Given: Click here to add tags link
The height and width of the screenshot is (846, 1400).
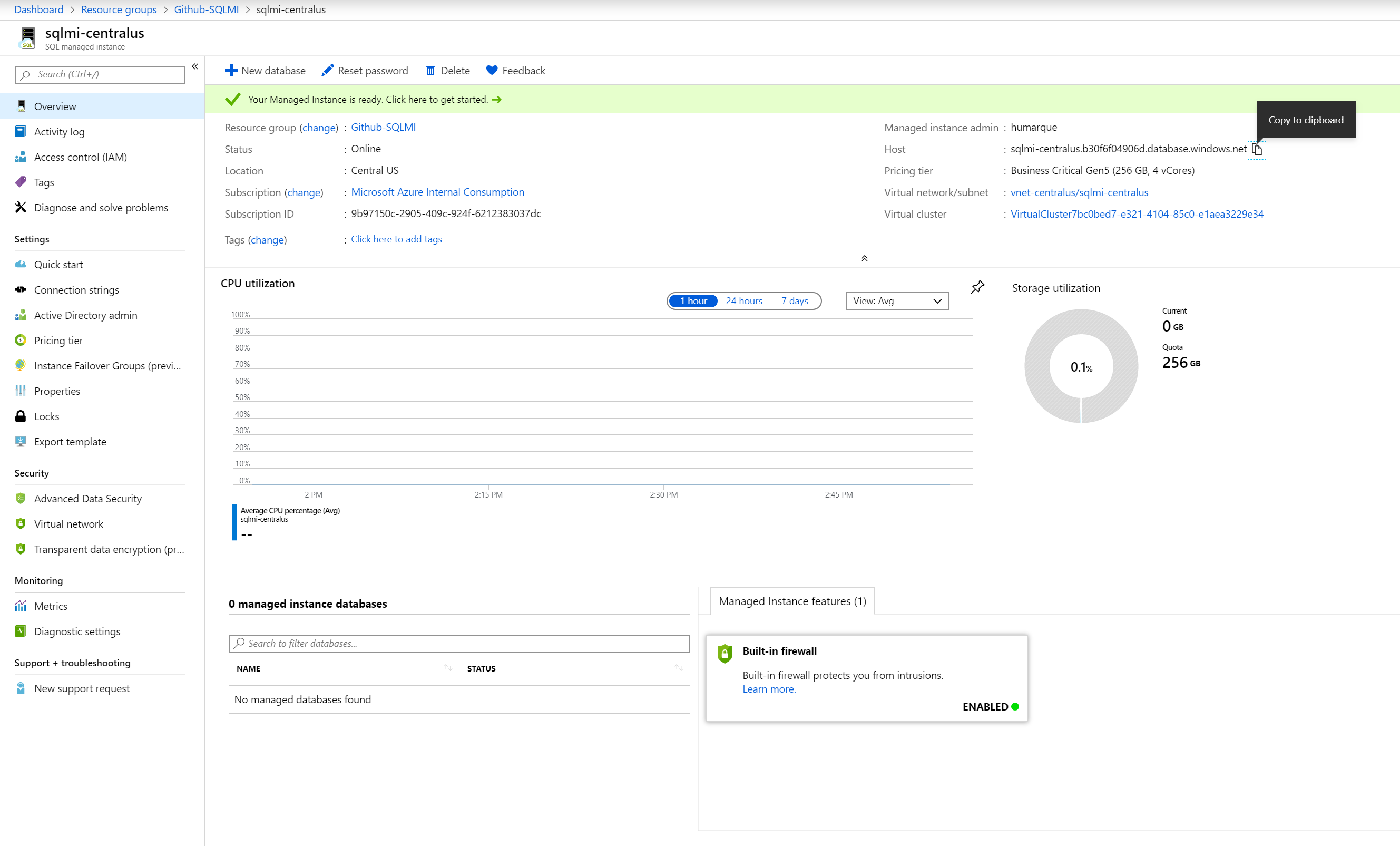Looking at the screenshot, I should (x=396, y=239).
